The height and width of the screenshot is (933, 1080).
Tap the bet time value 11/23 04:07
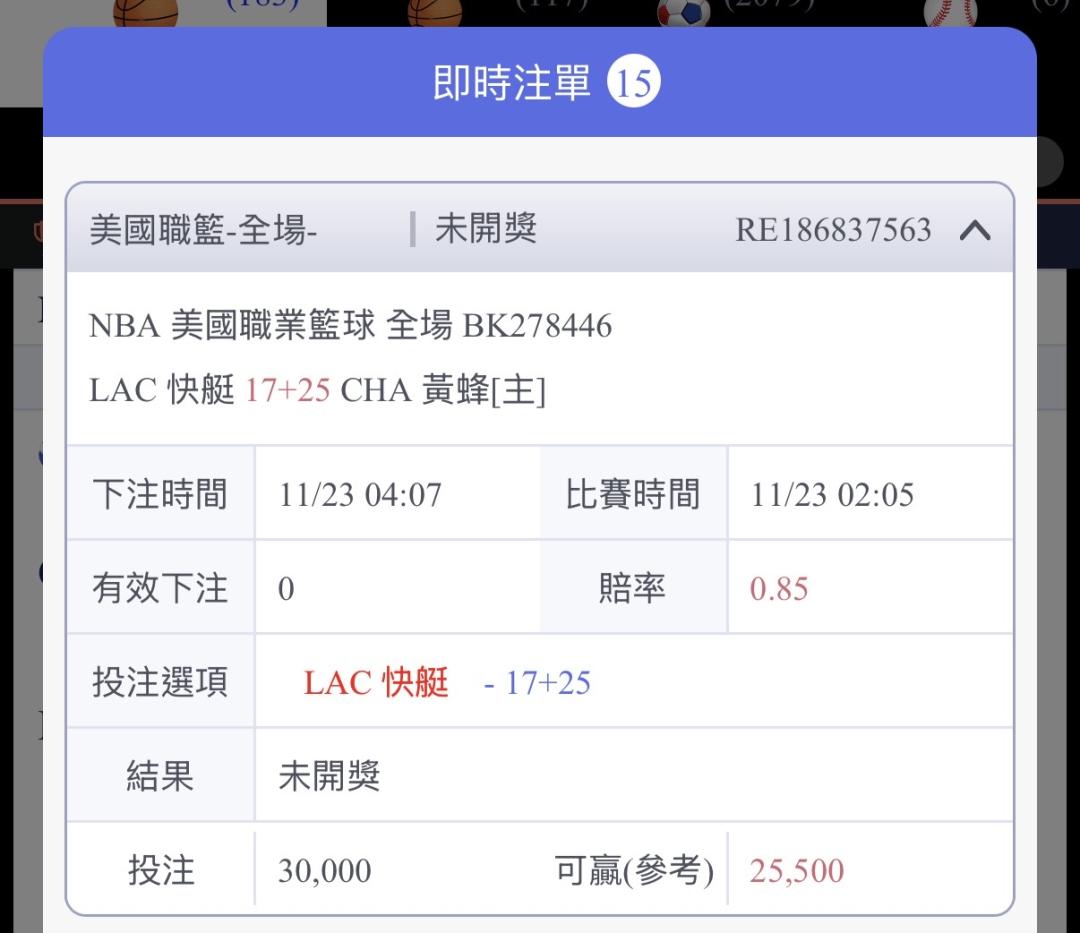(x=360, y=495)
